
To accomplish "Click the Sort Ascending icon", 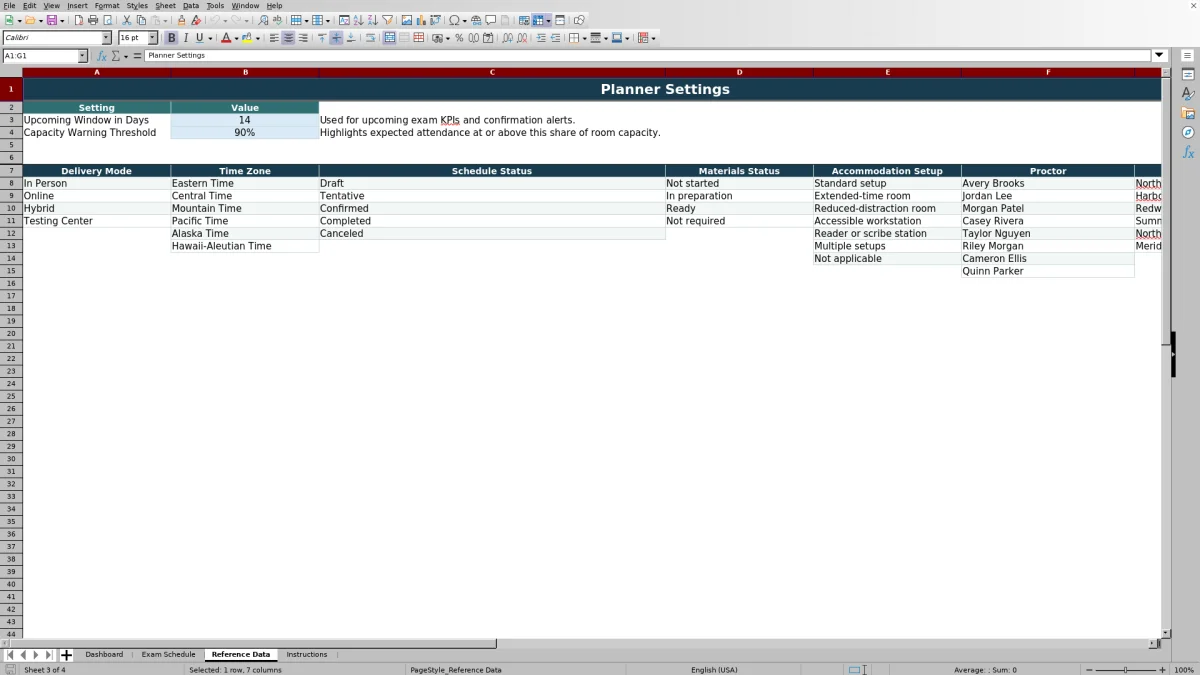I will click(358, 20).
